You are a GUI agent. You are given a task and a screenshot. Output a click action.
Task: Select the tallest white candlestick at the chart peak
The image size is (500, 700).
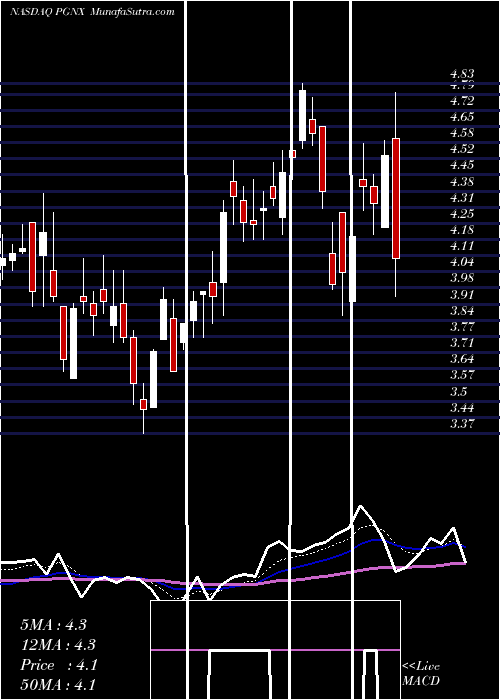point(303,115)
